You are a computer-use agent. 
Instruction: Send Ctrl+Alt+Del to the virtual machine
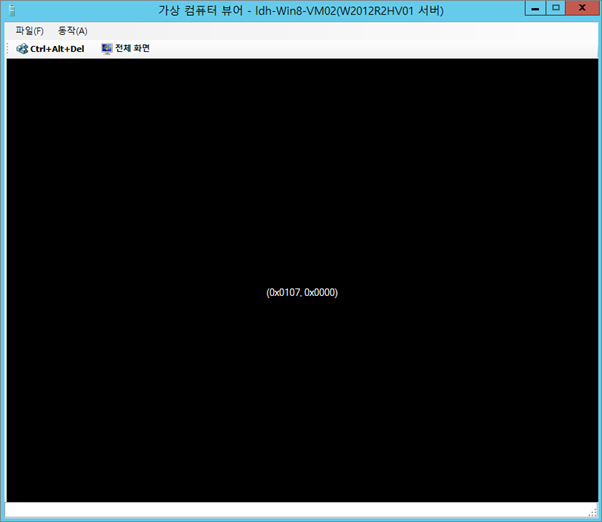pos(50,49)
